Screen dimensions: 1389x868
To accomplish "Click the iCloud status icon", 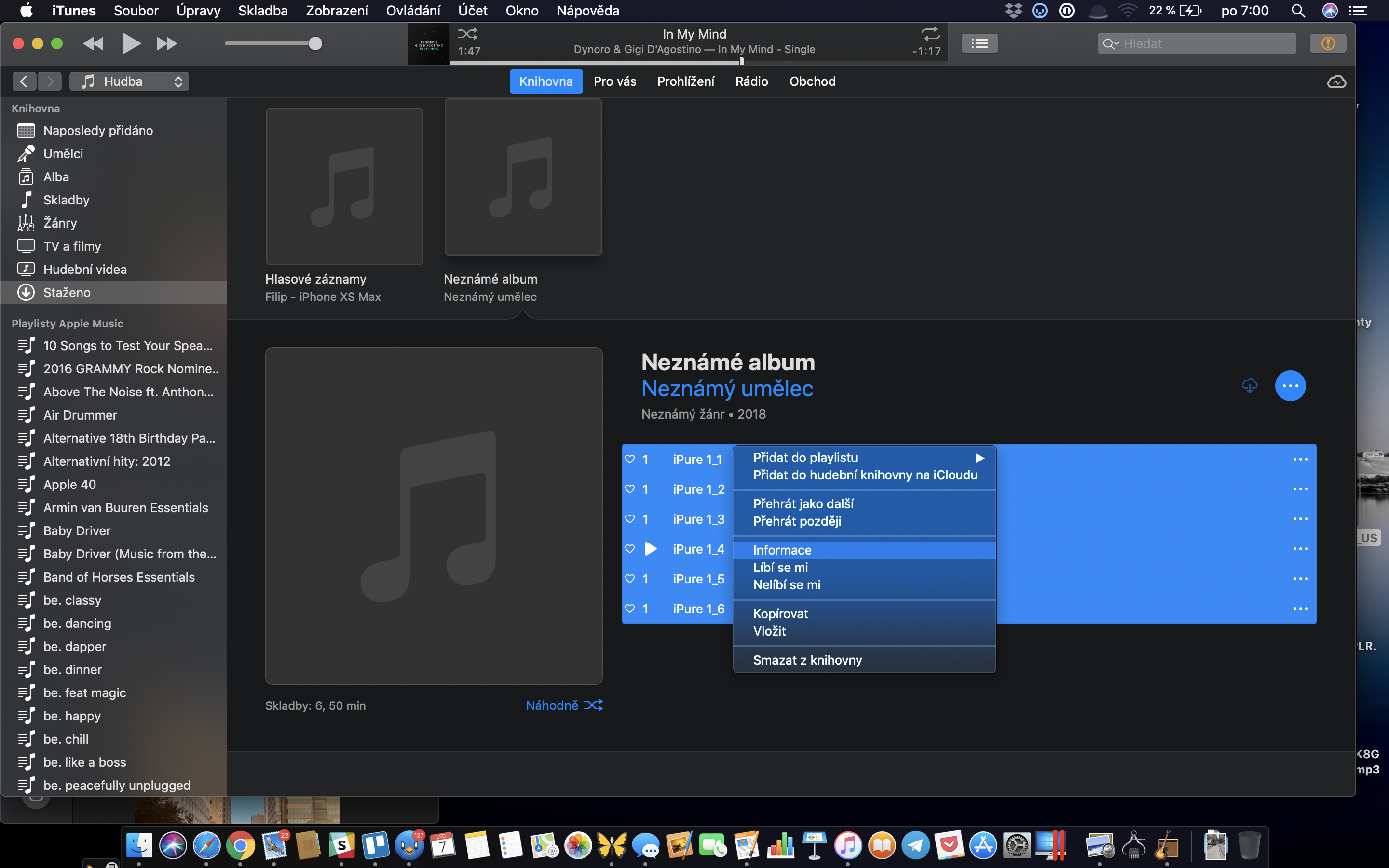I will point(1336,81).
